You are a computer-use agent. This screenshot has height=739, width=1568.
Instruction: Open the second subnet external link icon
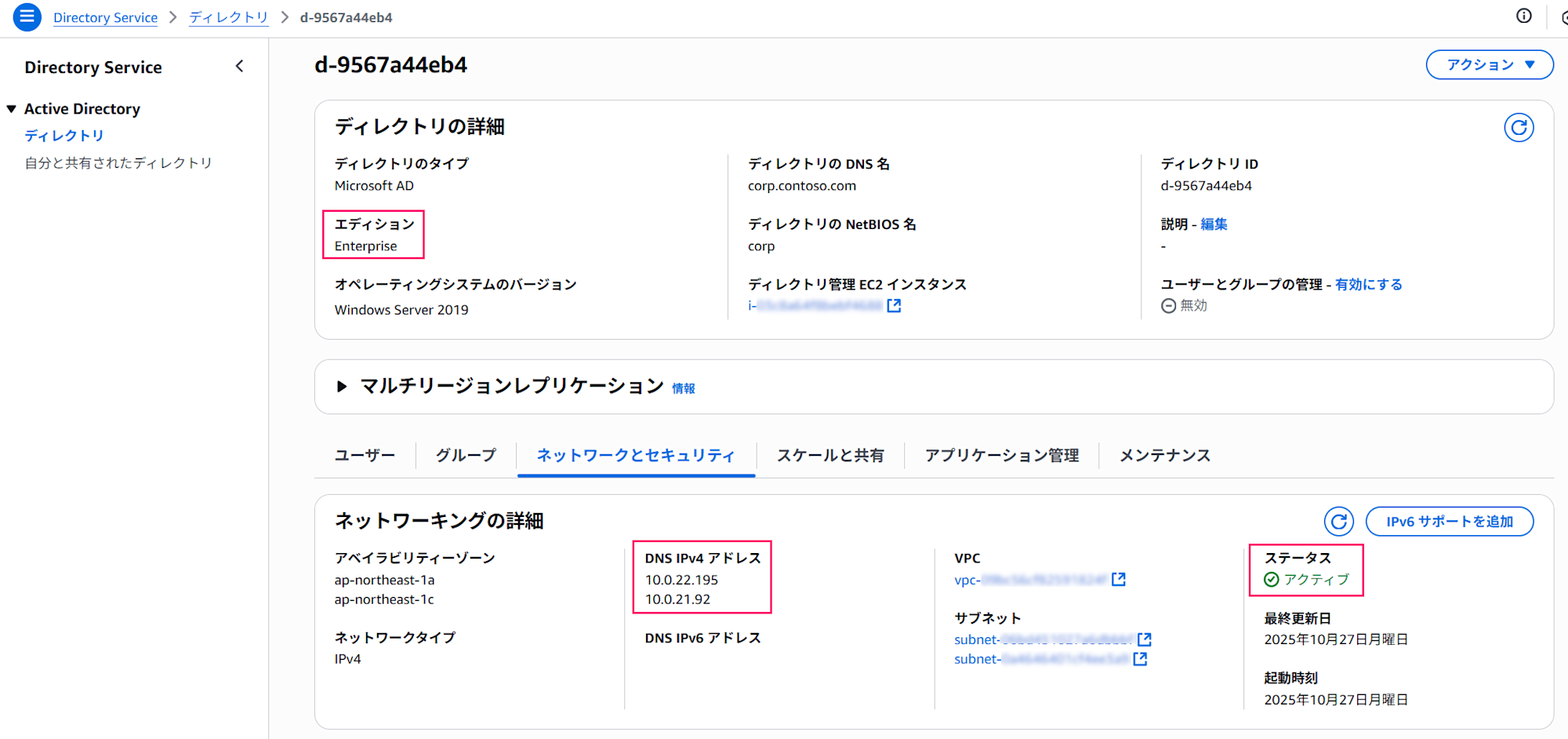coord(1138,659)
